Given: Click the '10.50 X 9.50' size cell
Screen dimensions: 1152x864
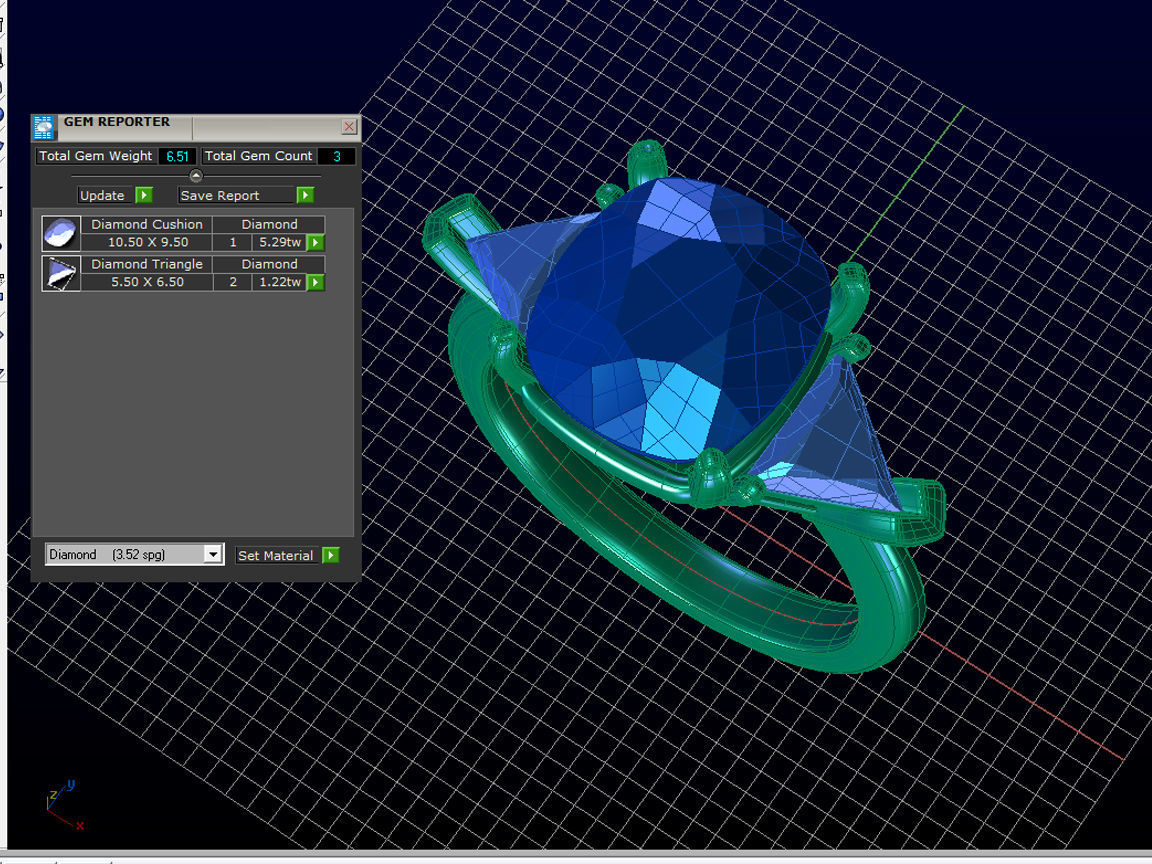Looking at the screenshot, I should (147, 242).
